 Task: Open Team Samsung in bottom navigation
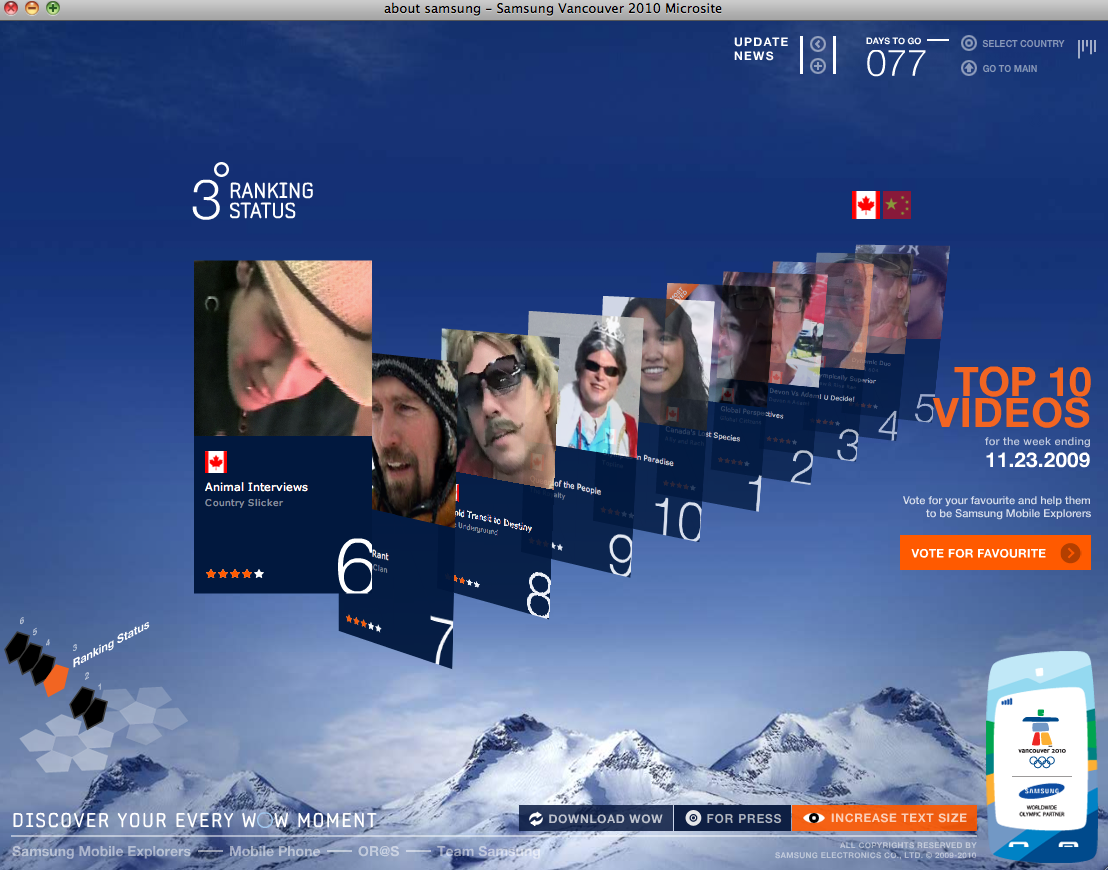pos(488,851)
